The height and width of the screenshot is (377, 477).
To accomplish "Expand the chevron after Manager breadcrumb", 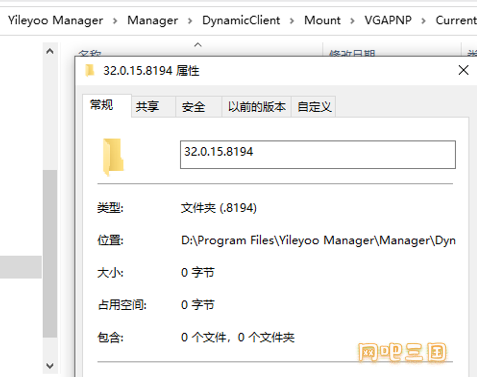I will (190, 21).
